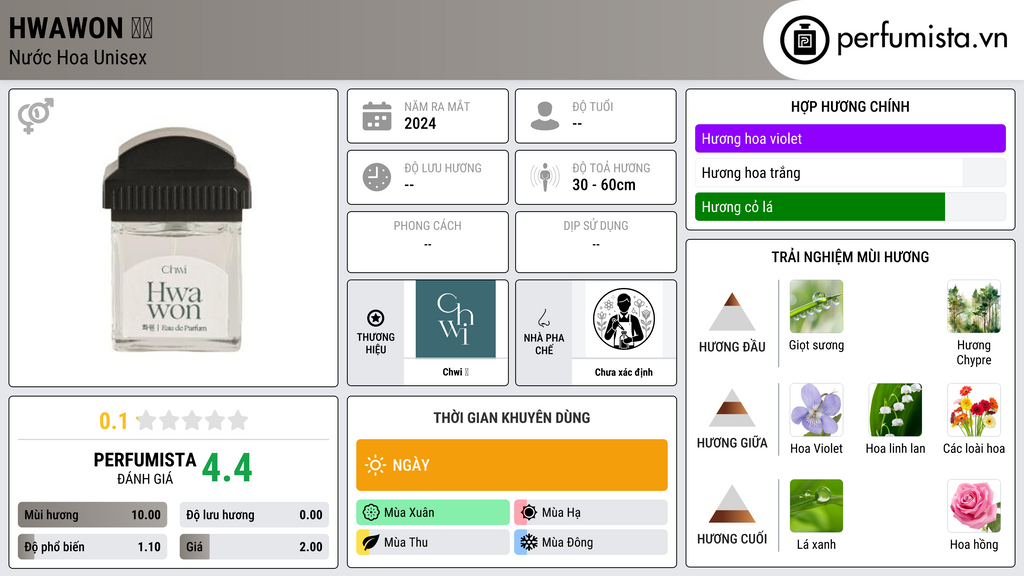Click the perfumista.vn bottle logo icon

pyautogui.click(x=804, y=40)
